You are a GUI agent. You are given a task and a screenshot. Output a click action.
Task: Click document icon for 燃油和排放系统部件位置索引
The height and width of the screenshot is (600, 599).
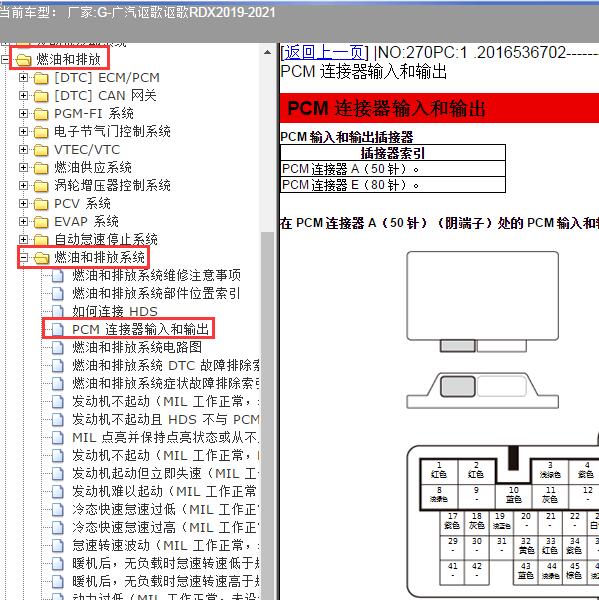click(58, 293)
